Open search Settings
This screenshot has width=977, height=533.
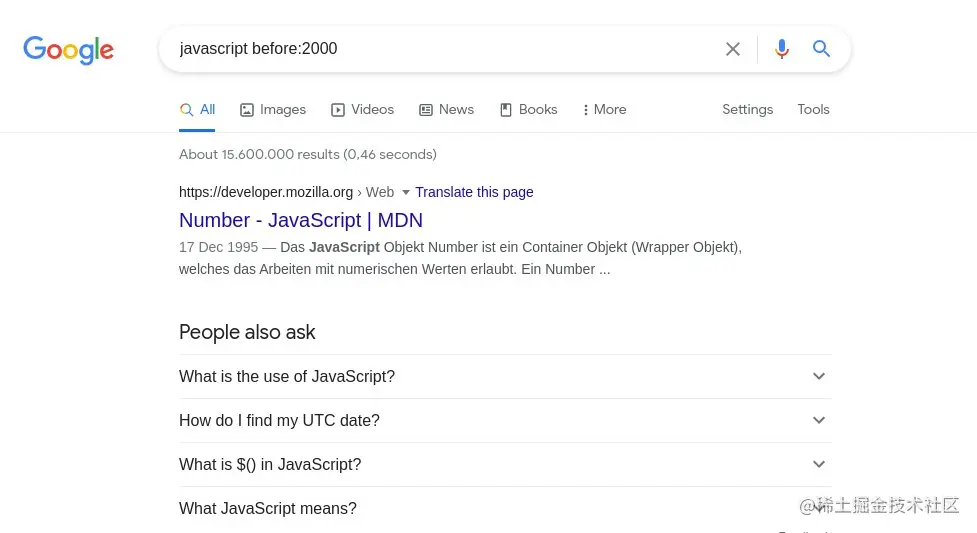(x=747, y=110)
